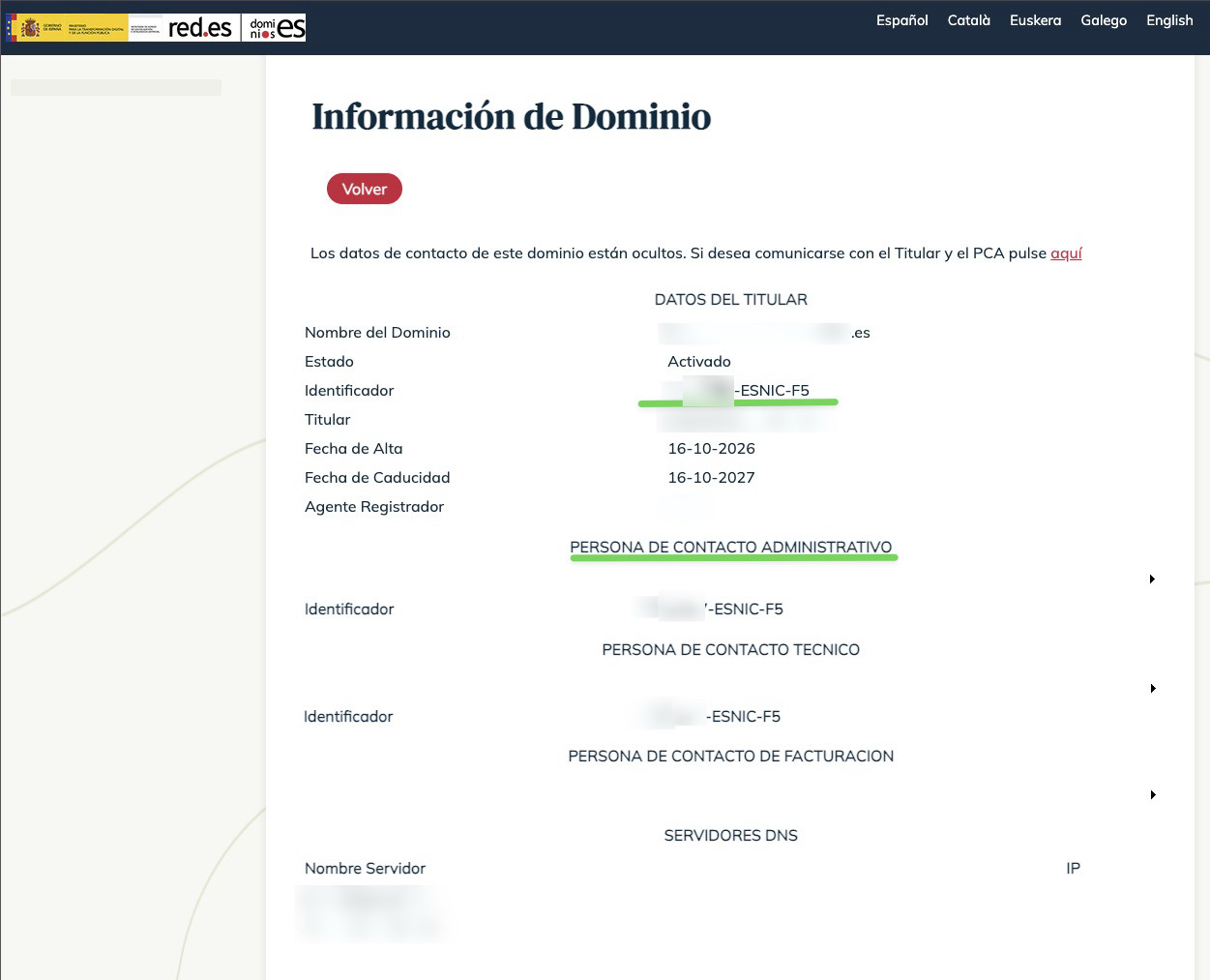The height and width of the screenshot is (980, 1210).
Task: Click the DATOS DEL TITULAR heading
Action: pos(730,300)
